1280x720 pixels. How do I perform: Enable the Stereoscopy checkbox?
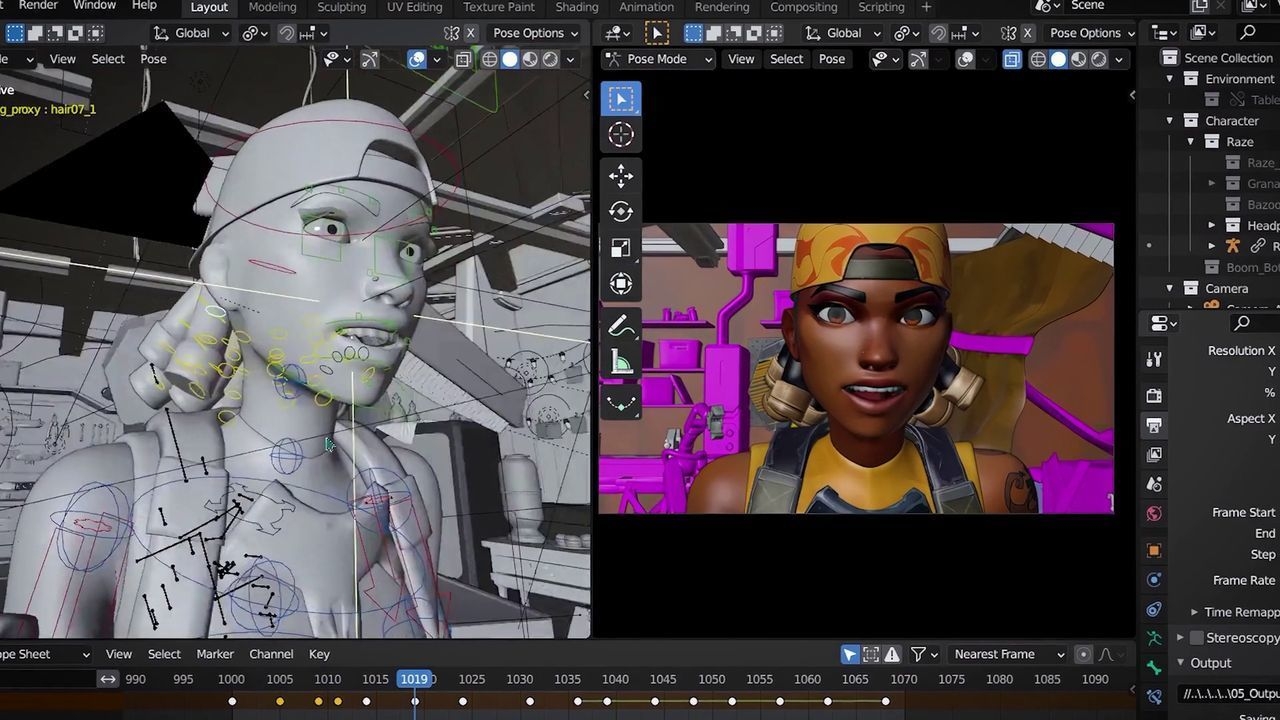coord(1197,638)
